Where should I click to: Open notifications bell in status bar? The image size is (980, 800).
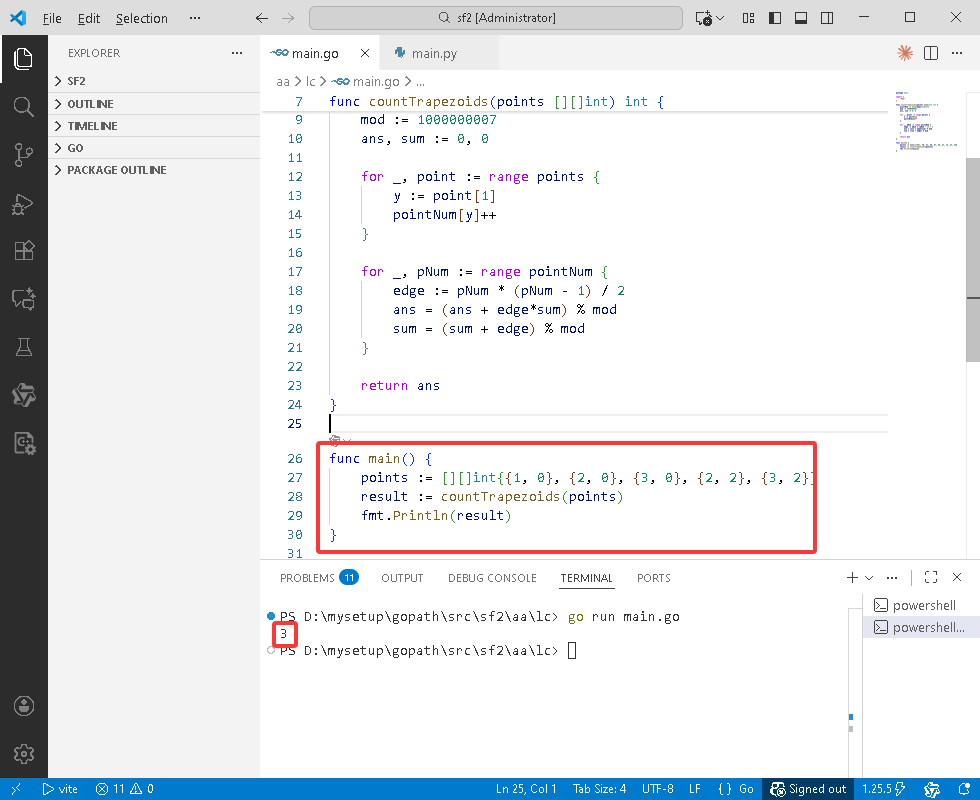click(x=964, y=789)
